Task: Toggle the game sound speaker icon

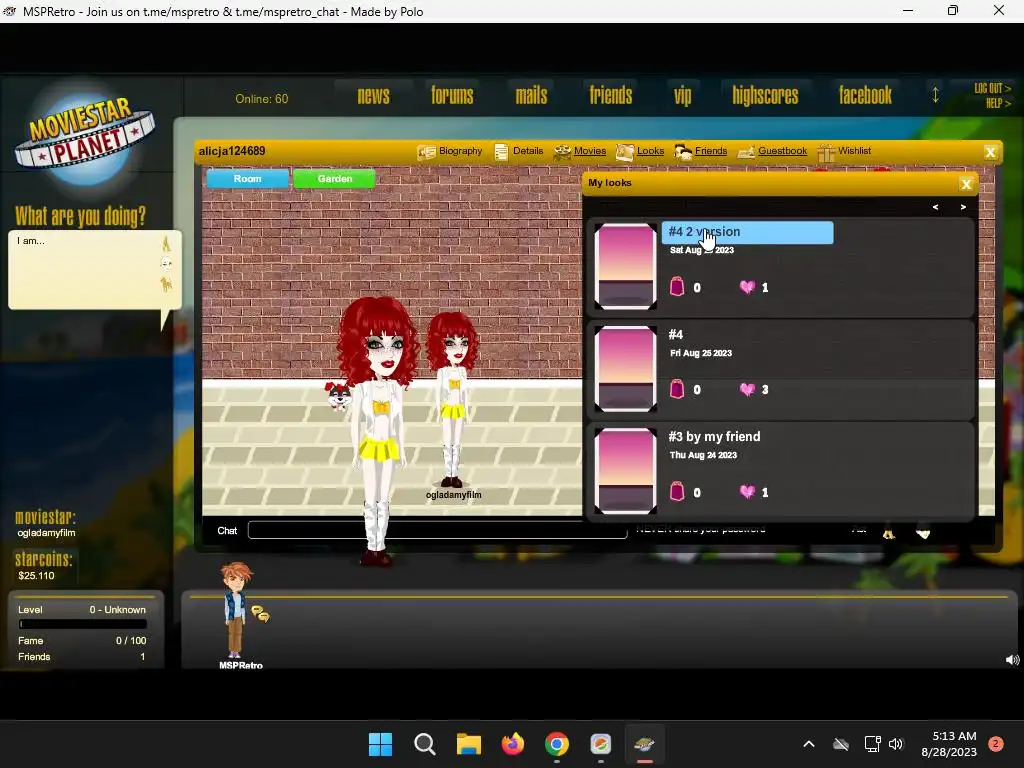Action: coord(1012,660)
